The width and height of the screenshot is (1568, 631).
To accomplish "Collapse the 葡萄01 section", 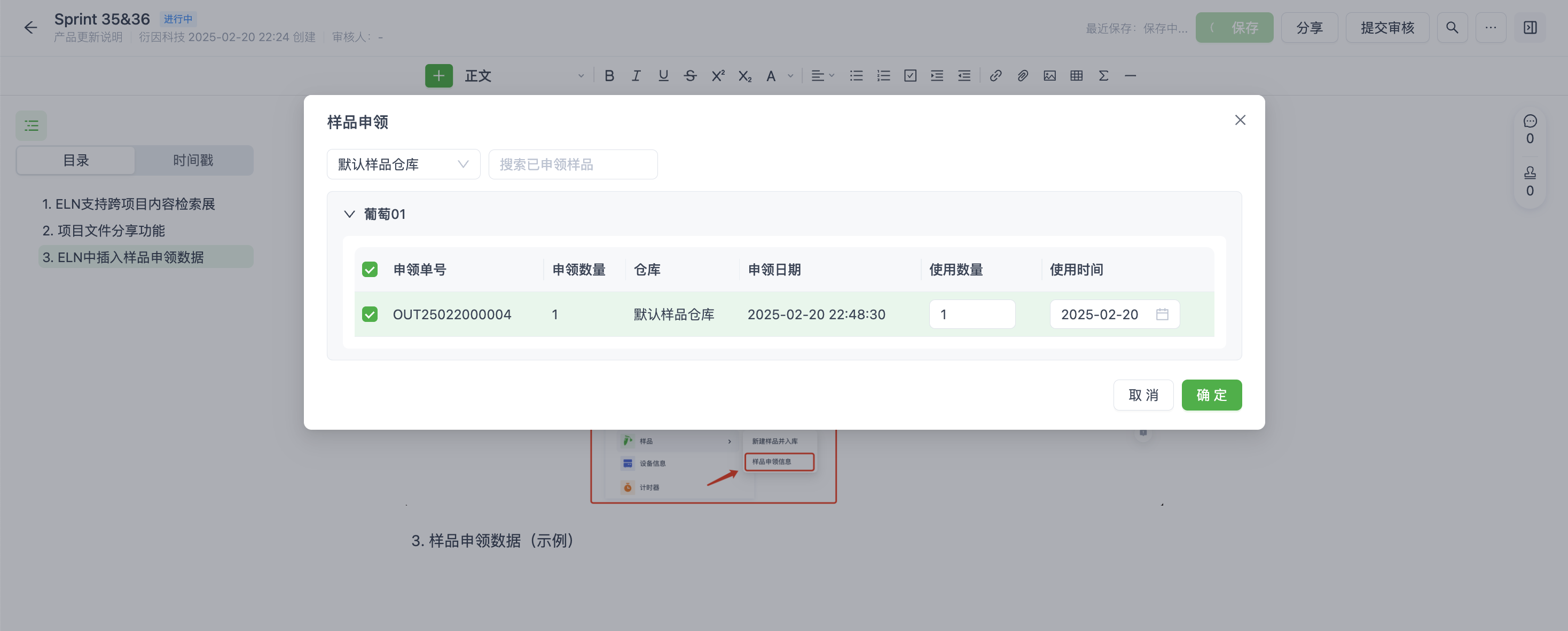I will tap(349, 214).
